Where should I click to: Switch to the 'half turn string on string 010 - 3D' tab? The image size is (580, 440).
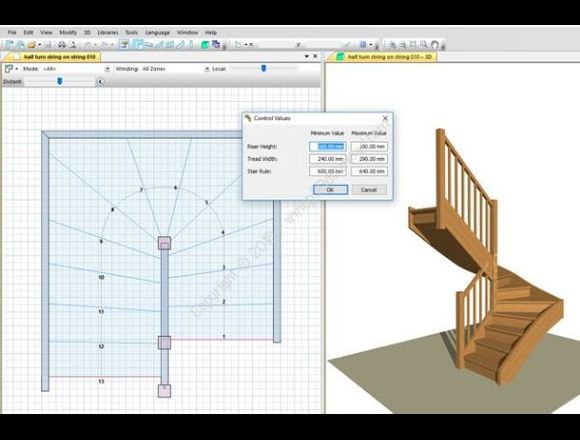[x=385, y=57]
